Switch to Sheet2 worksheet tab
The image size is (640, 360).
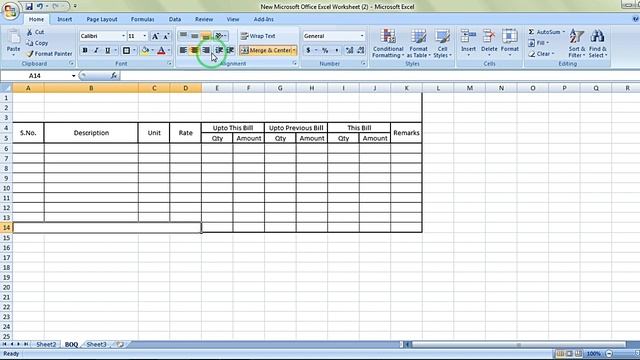[46, 344]
